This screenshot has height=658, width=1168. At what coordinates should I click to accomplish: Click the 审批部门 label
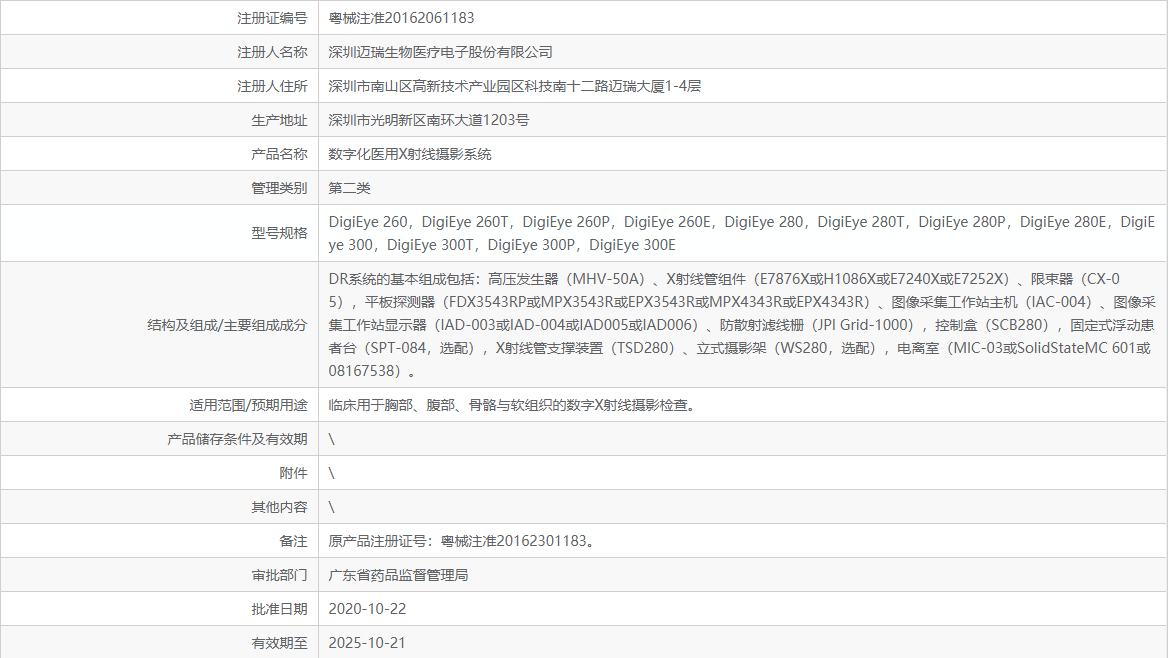point(279,575)
